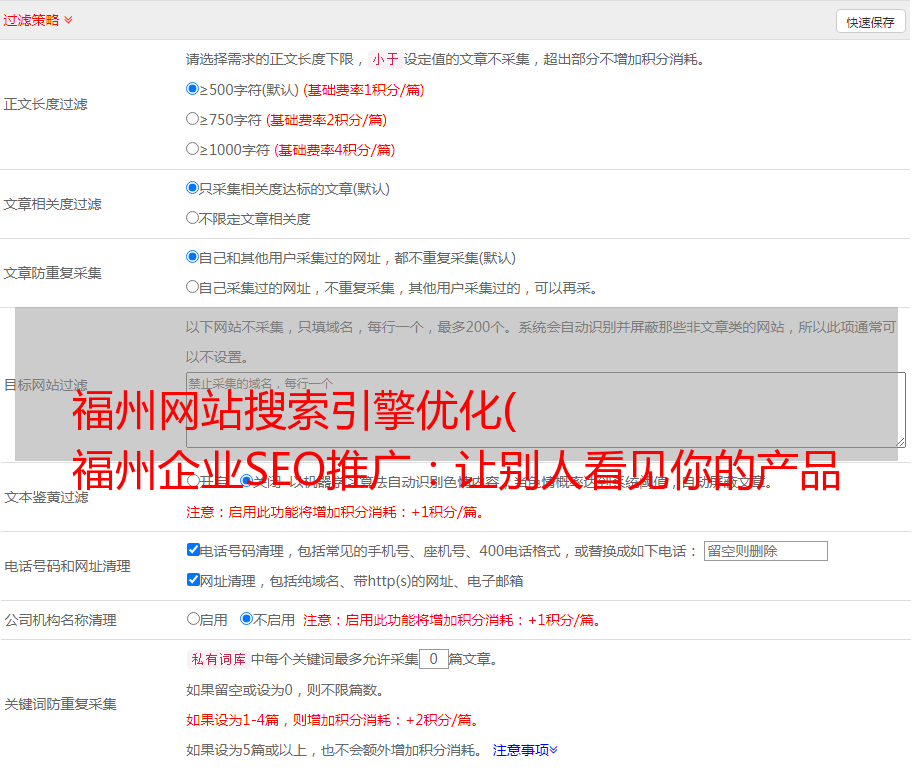Image resolution: width=912 pixels, height=768 pixels.
Task: Click the 文章相关度过滤 row label
Action: click(52, 204)
